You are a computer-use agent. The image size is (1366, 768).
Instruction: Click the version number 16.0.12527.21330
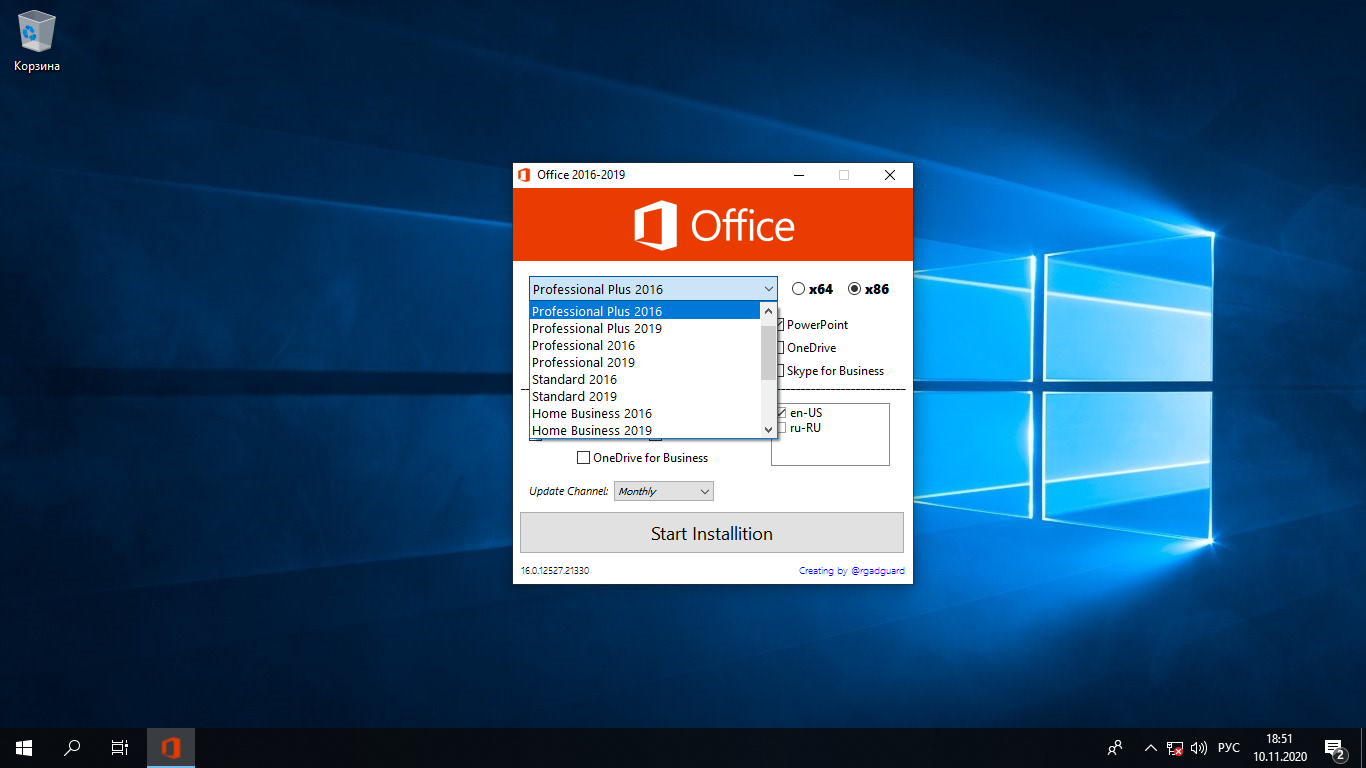pos(555,571)
